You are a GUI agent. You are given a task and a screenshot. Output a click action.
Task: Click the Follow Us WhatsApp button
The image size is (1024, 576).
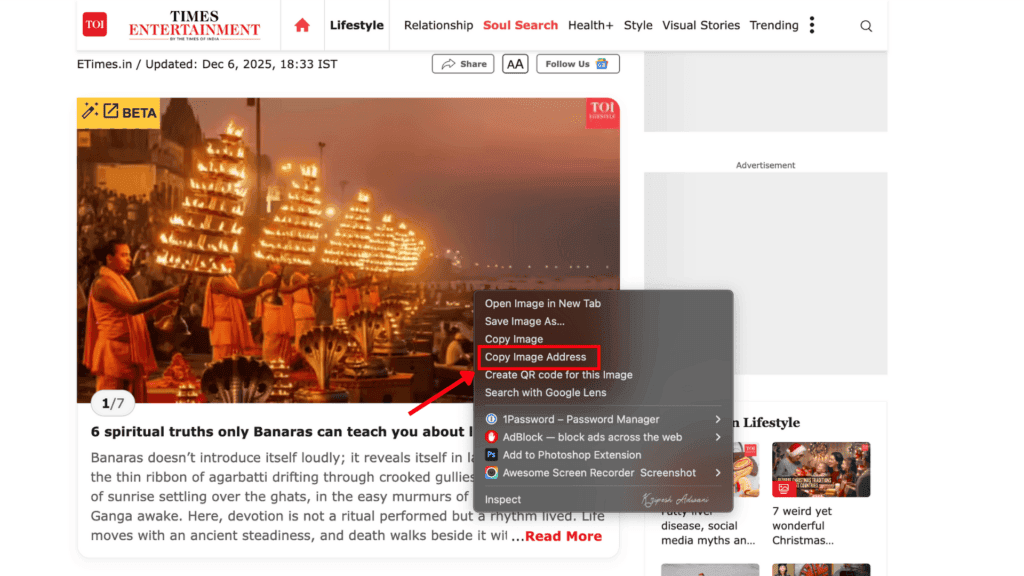click(x=577, y=63)
